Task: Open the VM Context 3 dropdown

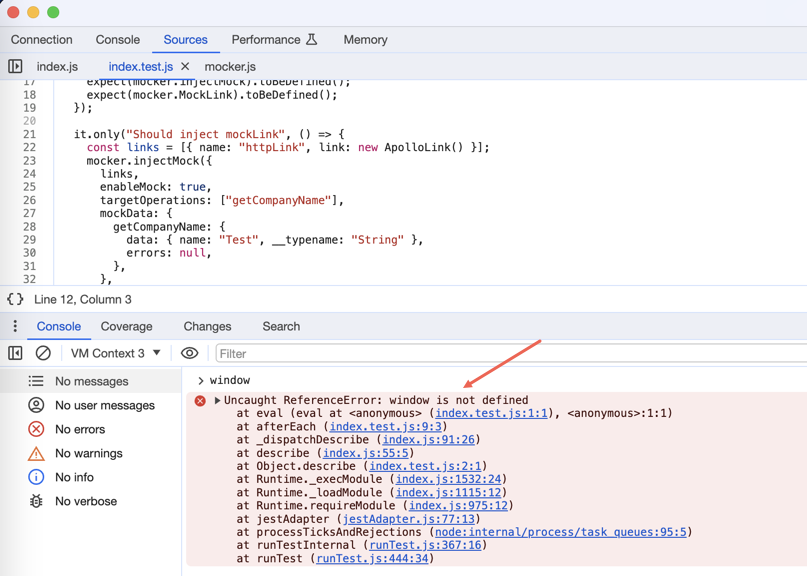Action: point(116,353)
